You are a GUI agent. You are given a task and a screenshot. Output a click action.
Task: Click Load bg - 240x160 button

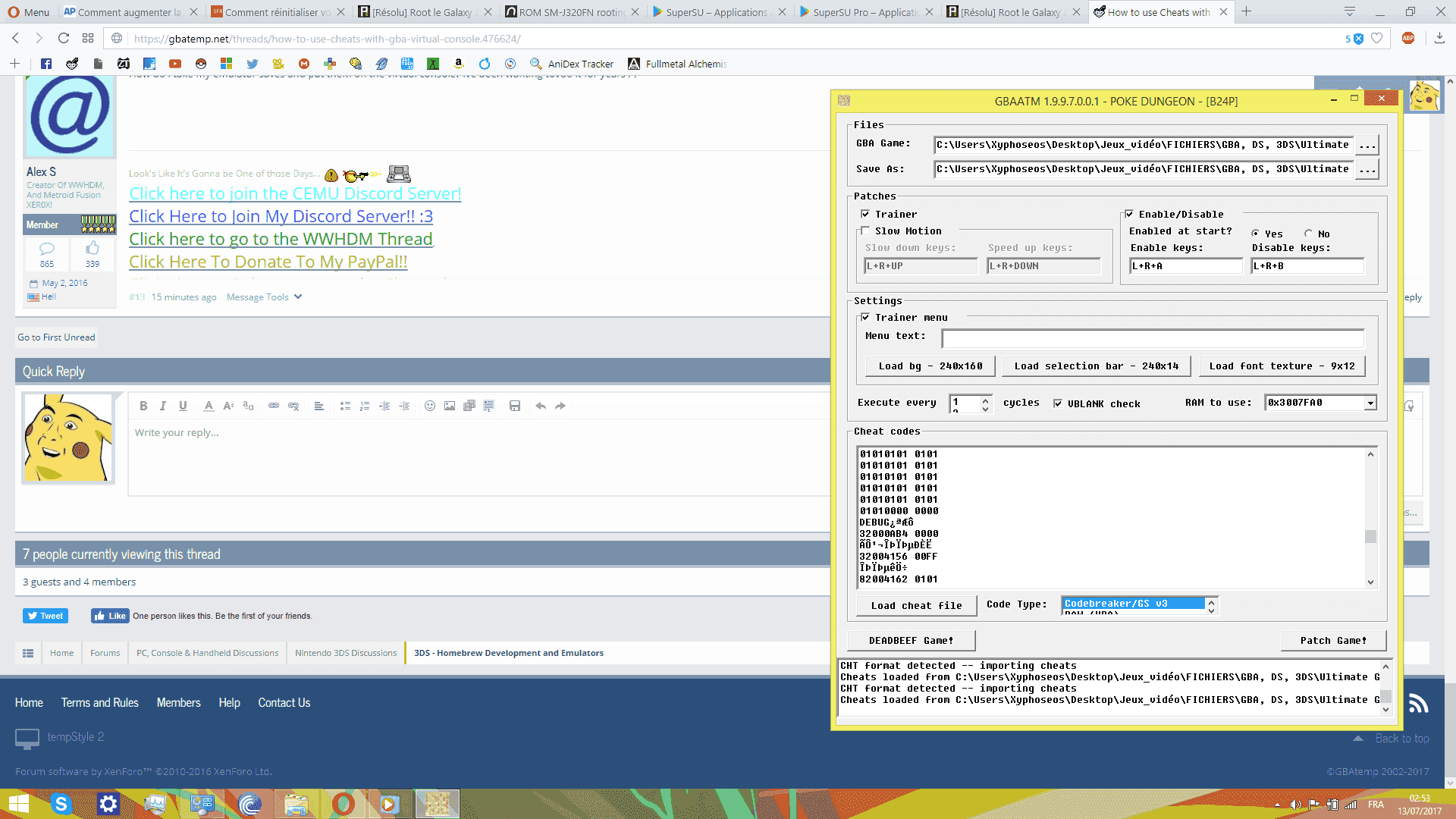pyautogui.click(x=930, y=366)
